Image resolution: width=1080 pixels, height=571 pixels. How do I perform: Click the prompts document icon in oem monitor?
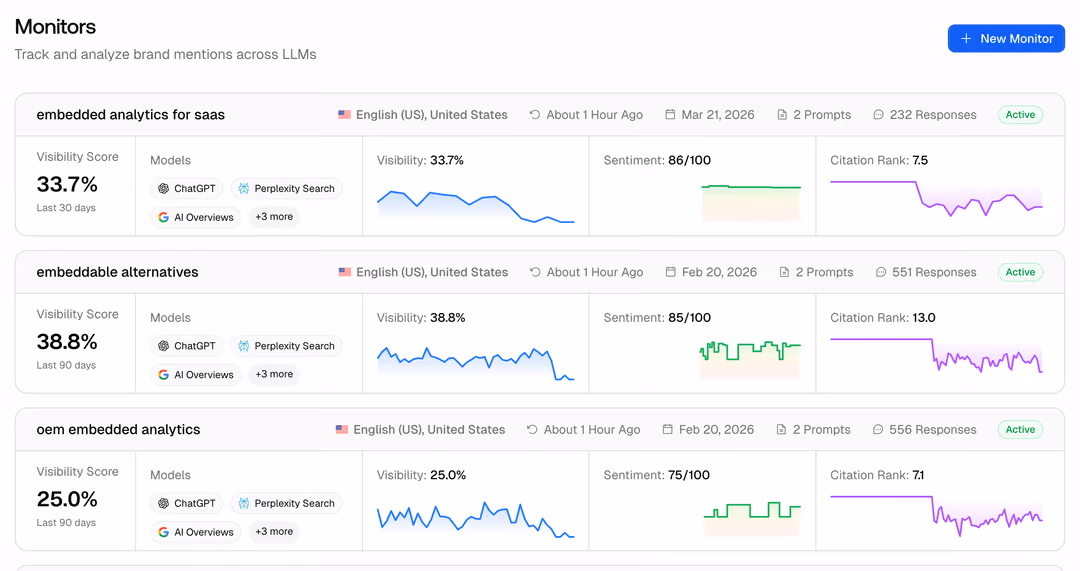[x=781, y=430]
